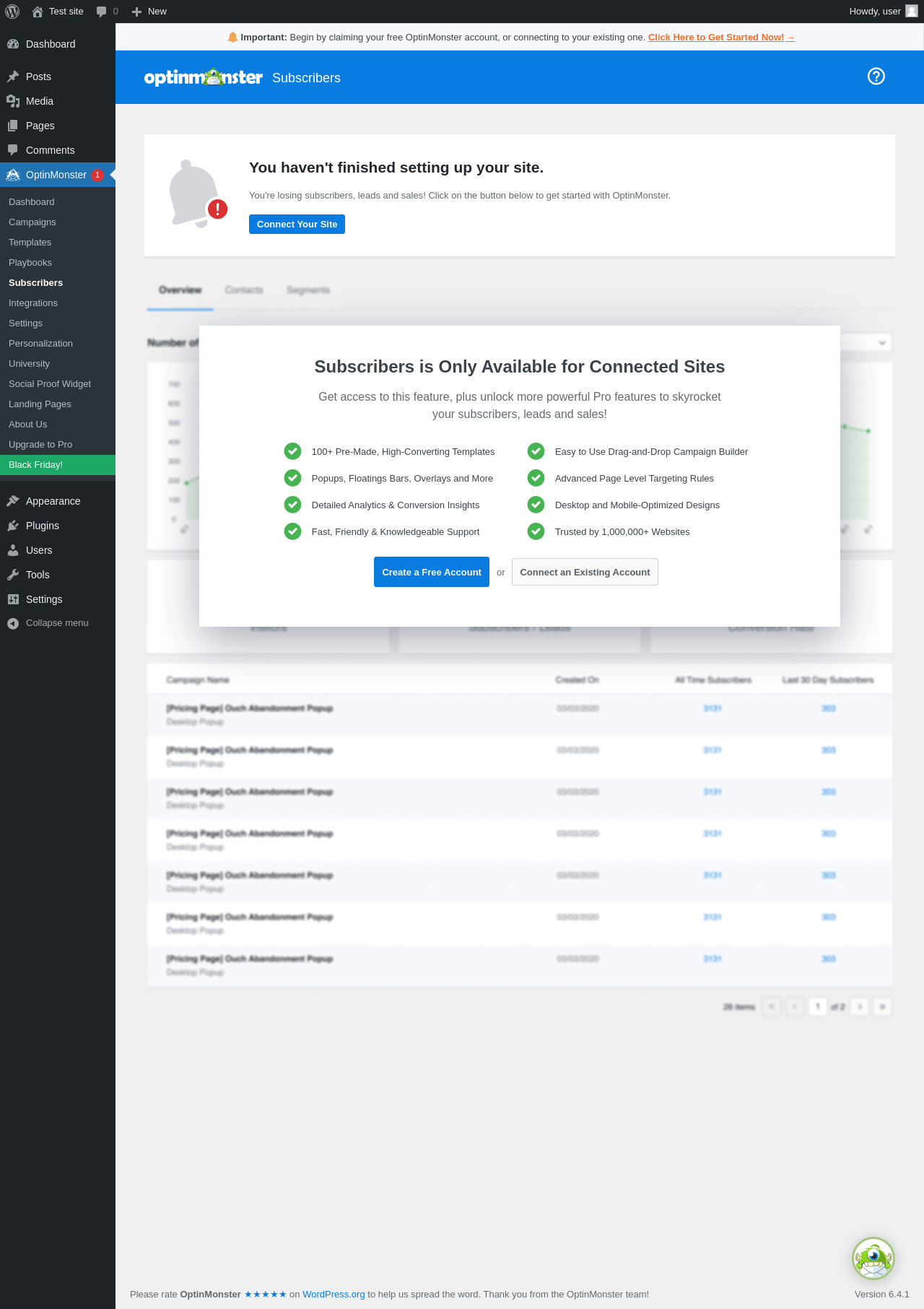The width and height of the screenshot is (924, 1309).
Task: Open the Appearance menu
Action: pyautogui.click(x=58, y=501)
